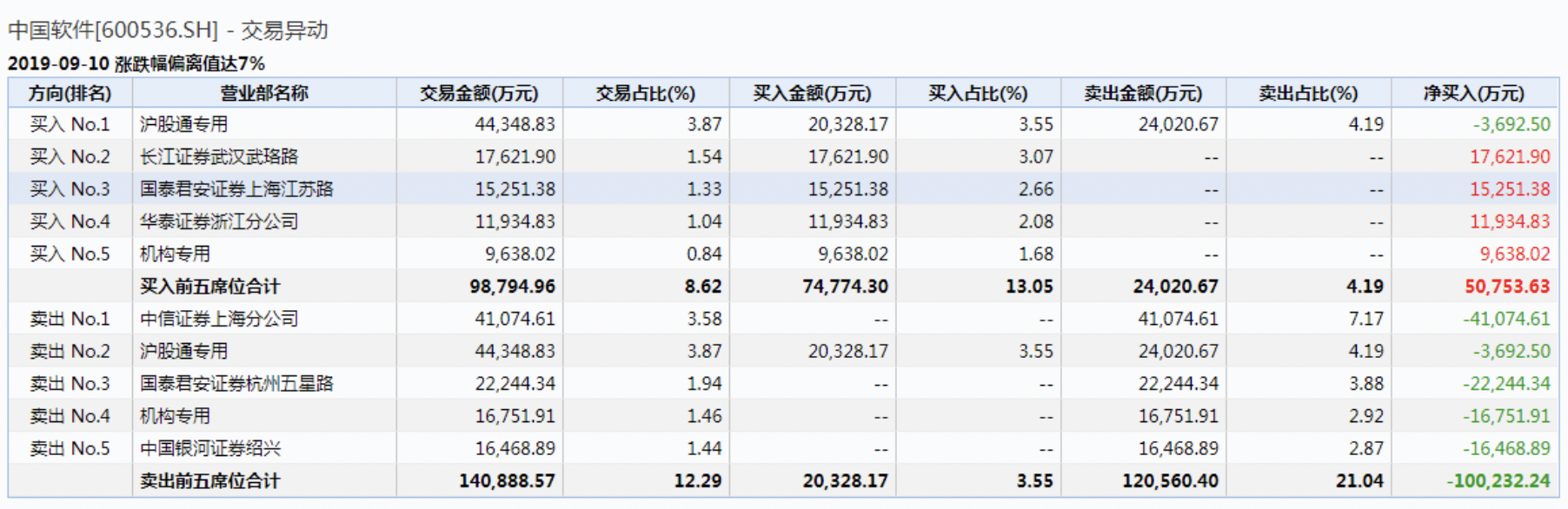
Task: Click 中信证券上海分公司 in sell list
Action: (x=219, y=319)
